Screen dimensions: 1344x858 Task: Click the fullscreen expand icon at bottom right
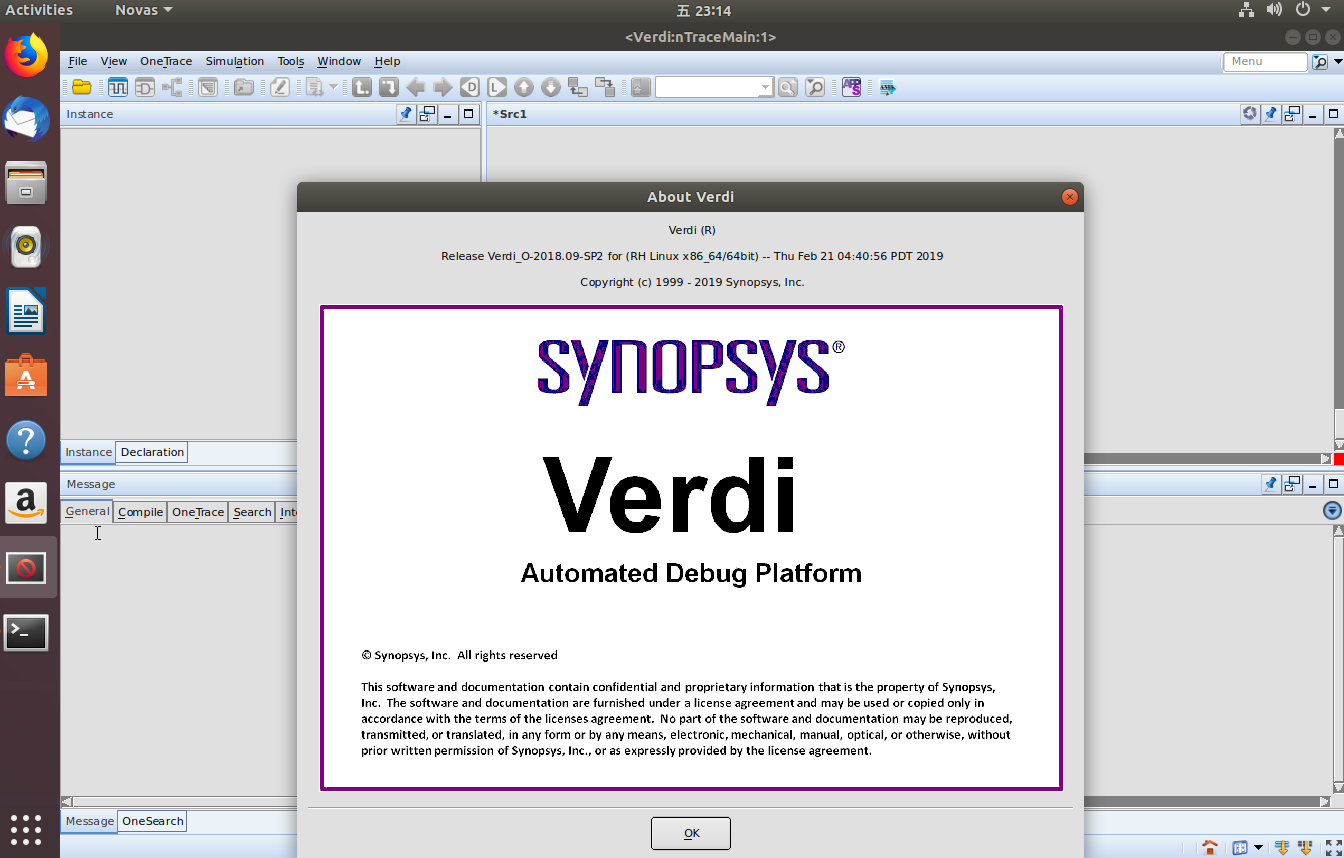(1333, 847)
